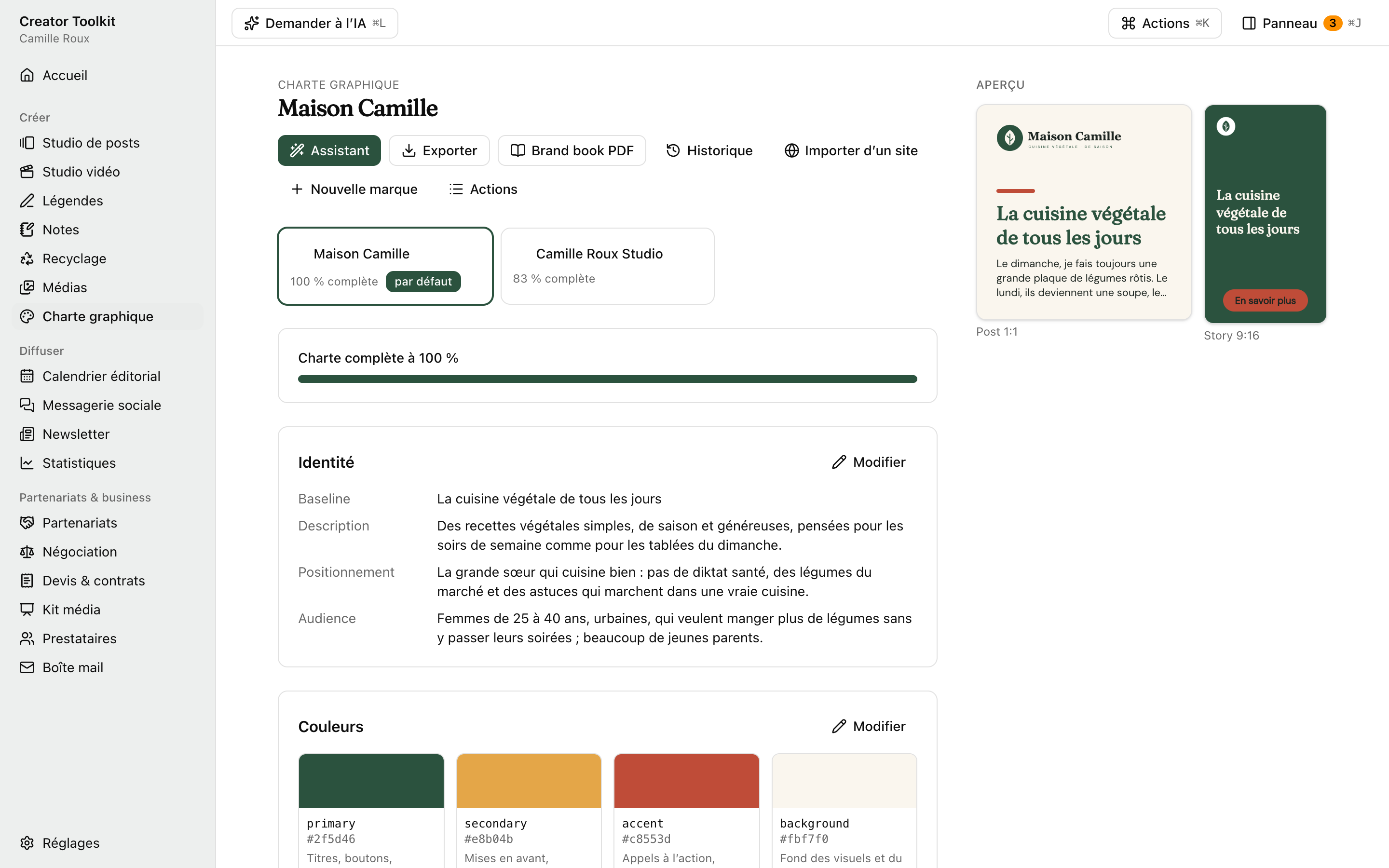The height and width of the screenshot is (868, 1389).
Task: Open the Kit média page
Action: (x=108, y=610)
